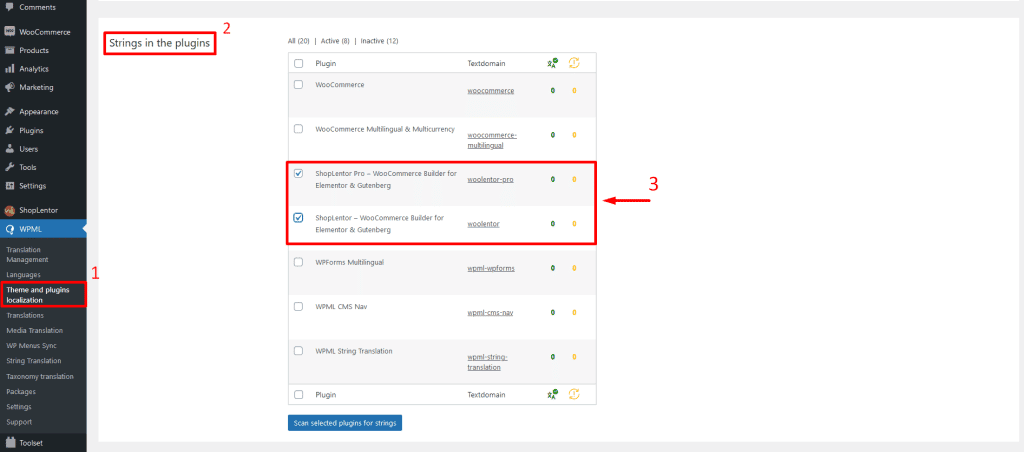The width and height of the screenshot is (1024, 452).
Task: Open the wpml-wpforms textdomain link
Action: pyautogui.click(x=491, y=268)
